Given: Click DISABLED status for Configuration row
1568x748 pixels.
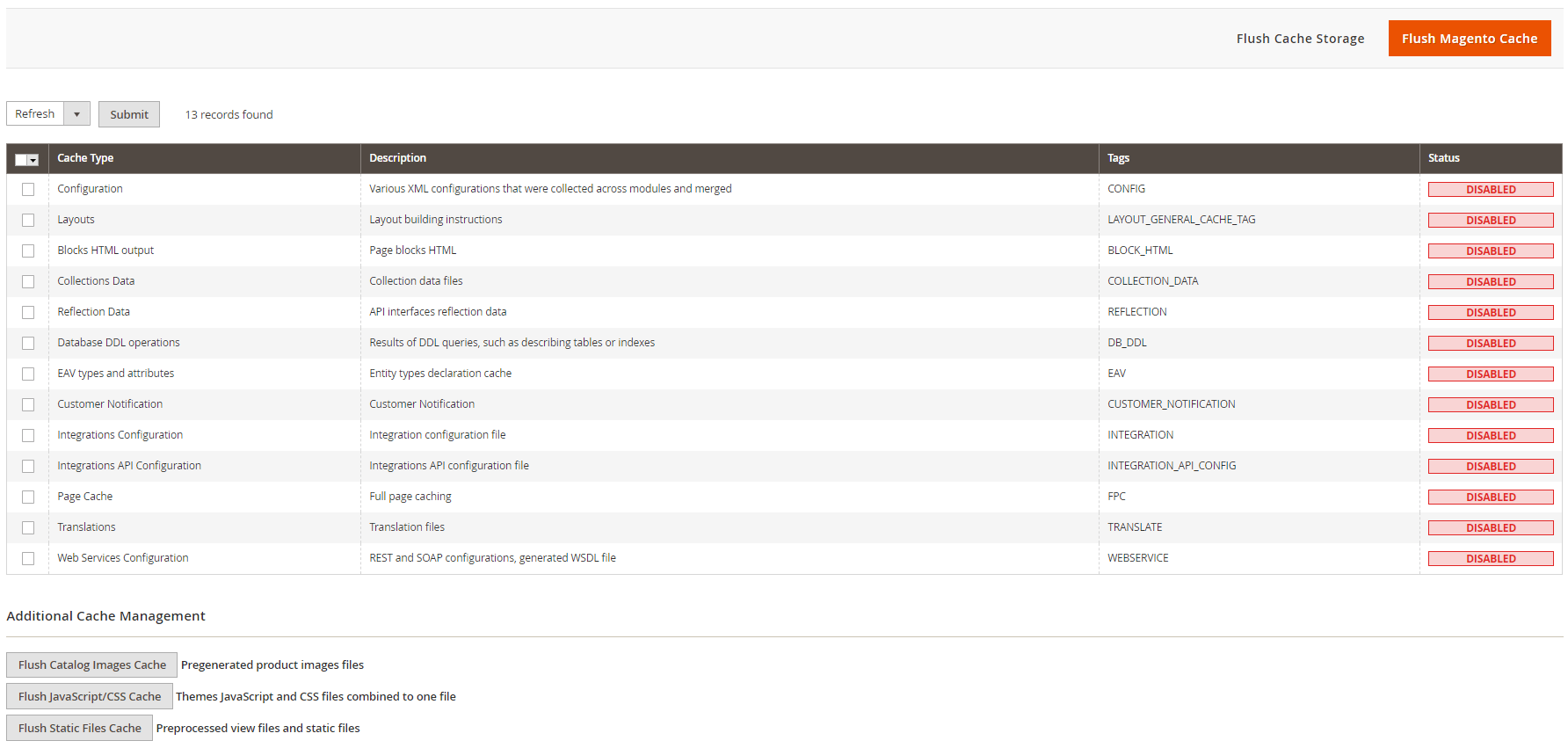Looking at the screenshot, I should 1491,189.
